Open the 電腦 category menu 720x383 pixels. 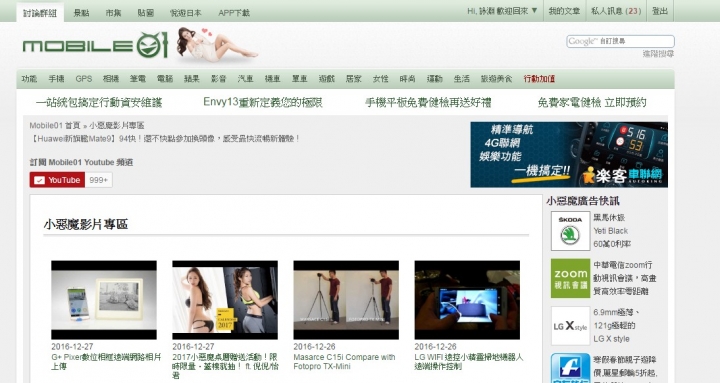point(165,79)
